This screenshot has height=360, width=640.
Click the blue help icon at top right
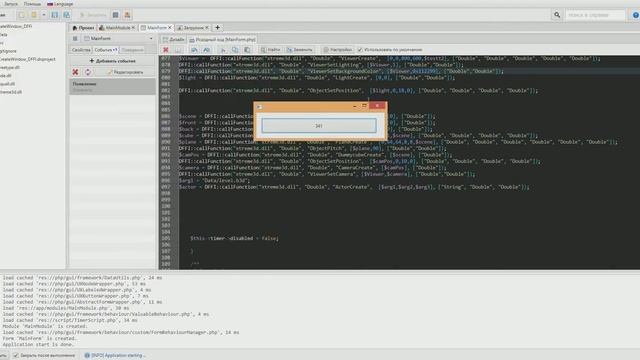(636, 15)
